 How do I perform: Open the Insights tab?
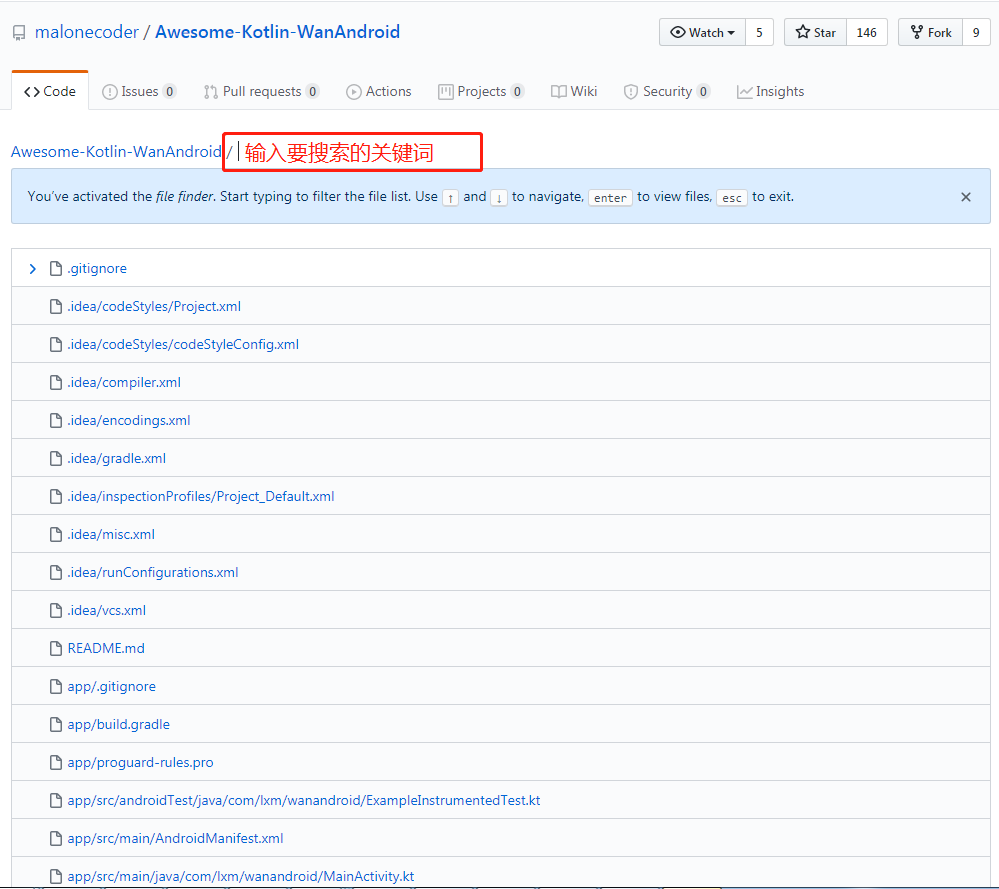[x=770, y=91]
